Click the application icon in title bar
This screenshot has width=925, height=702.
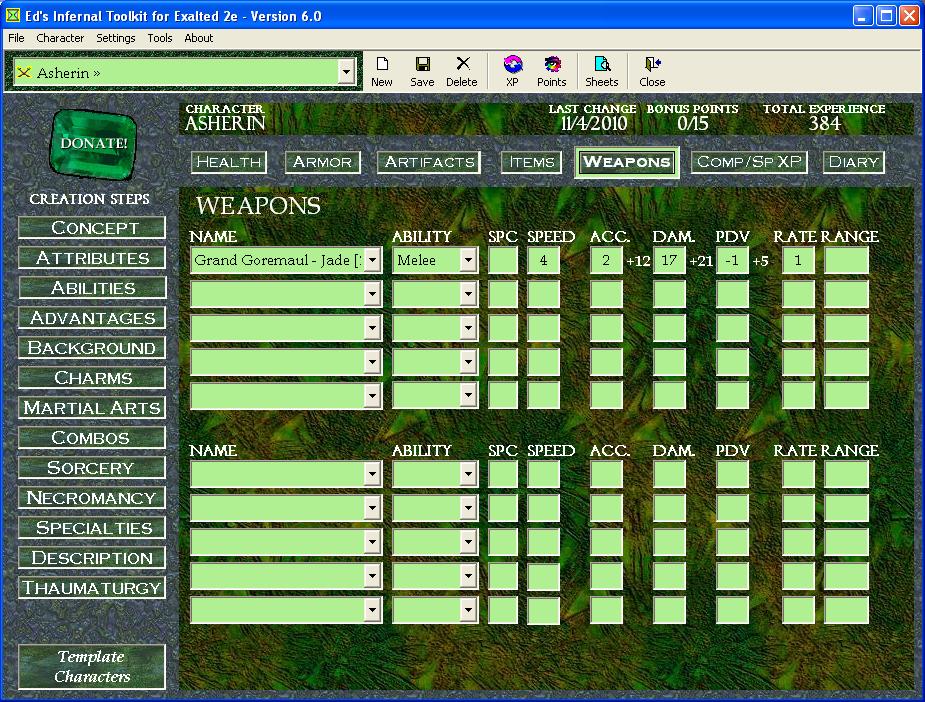(x=12, y=15)
